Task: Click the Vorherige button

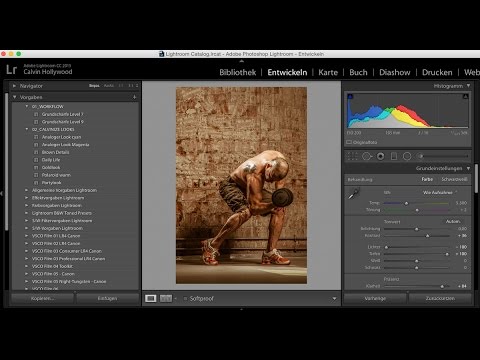Action: point(375,298)
